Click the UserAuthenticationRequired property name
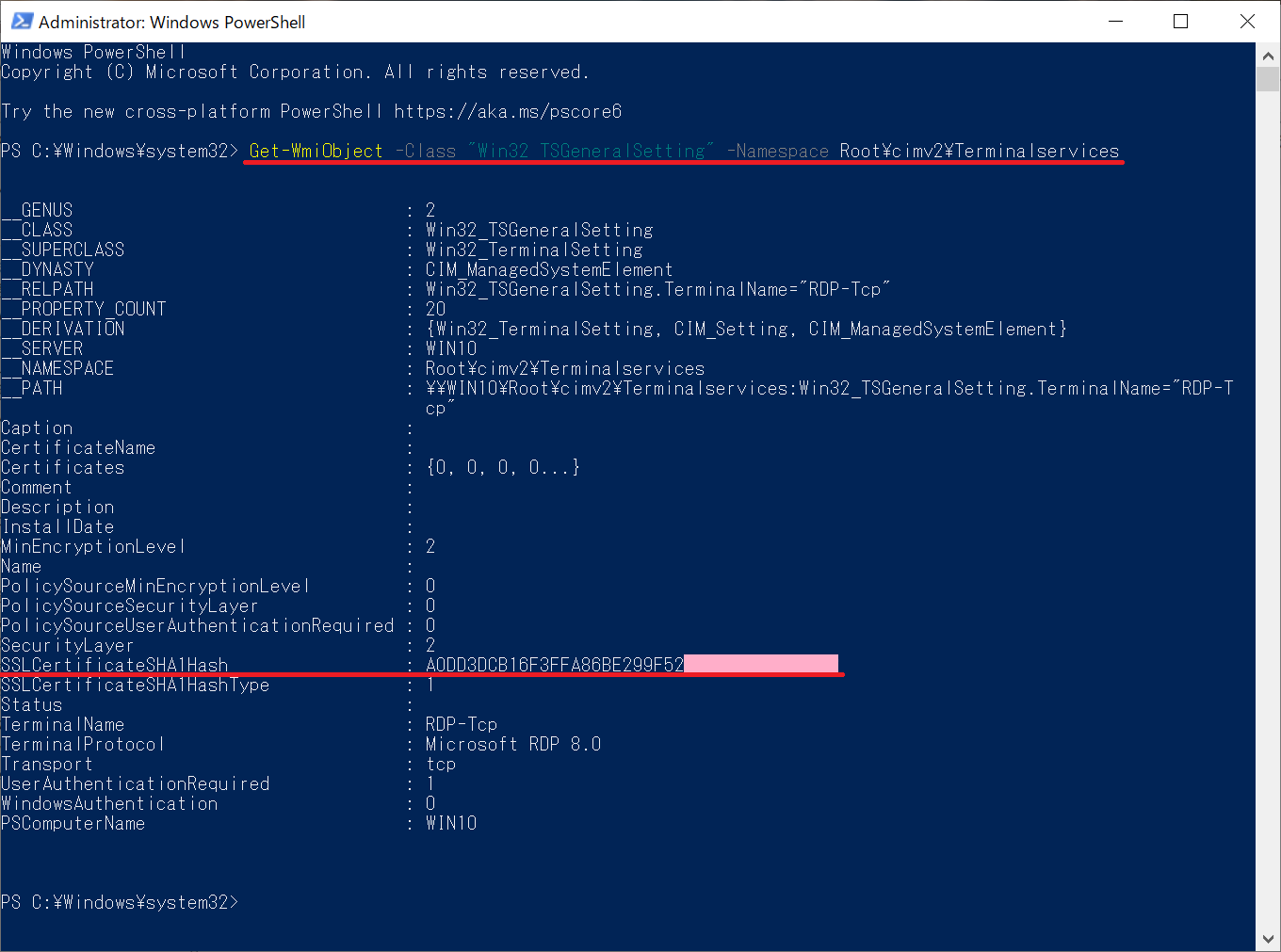This screenshot has width=1281, height=952. point(135,783)
